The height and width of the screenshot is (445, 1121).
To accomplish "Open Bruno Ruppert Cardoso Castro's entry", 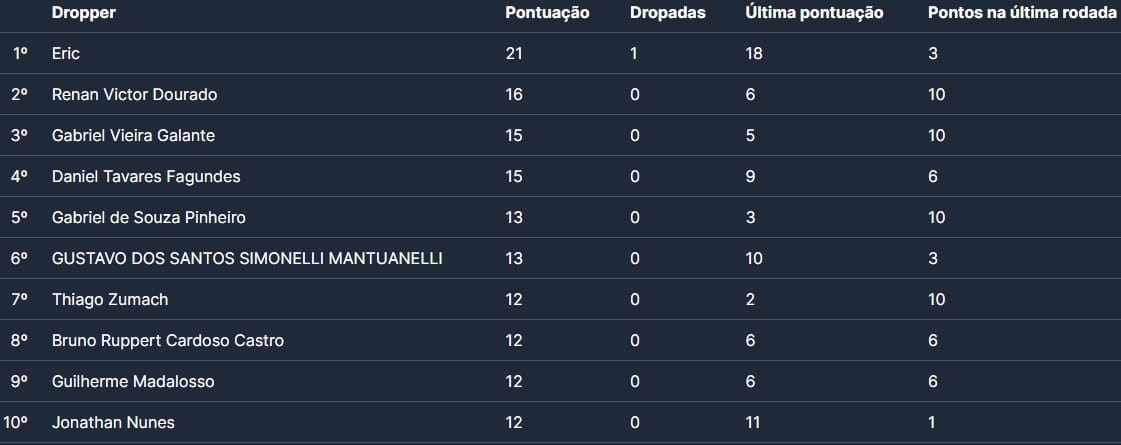I will pyautogui.click(x=168, y=340).
